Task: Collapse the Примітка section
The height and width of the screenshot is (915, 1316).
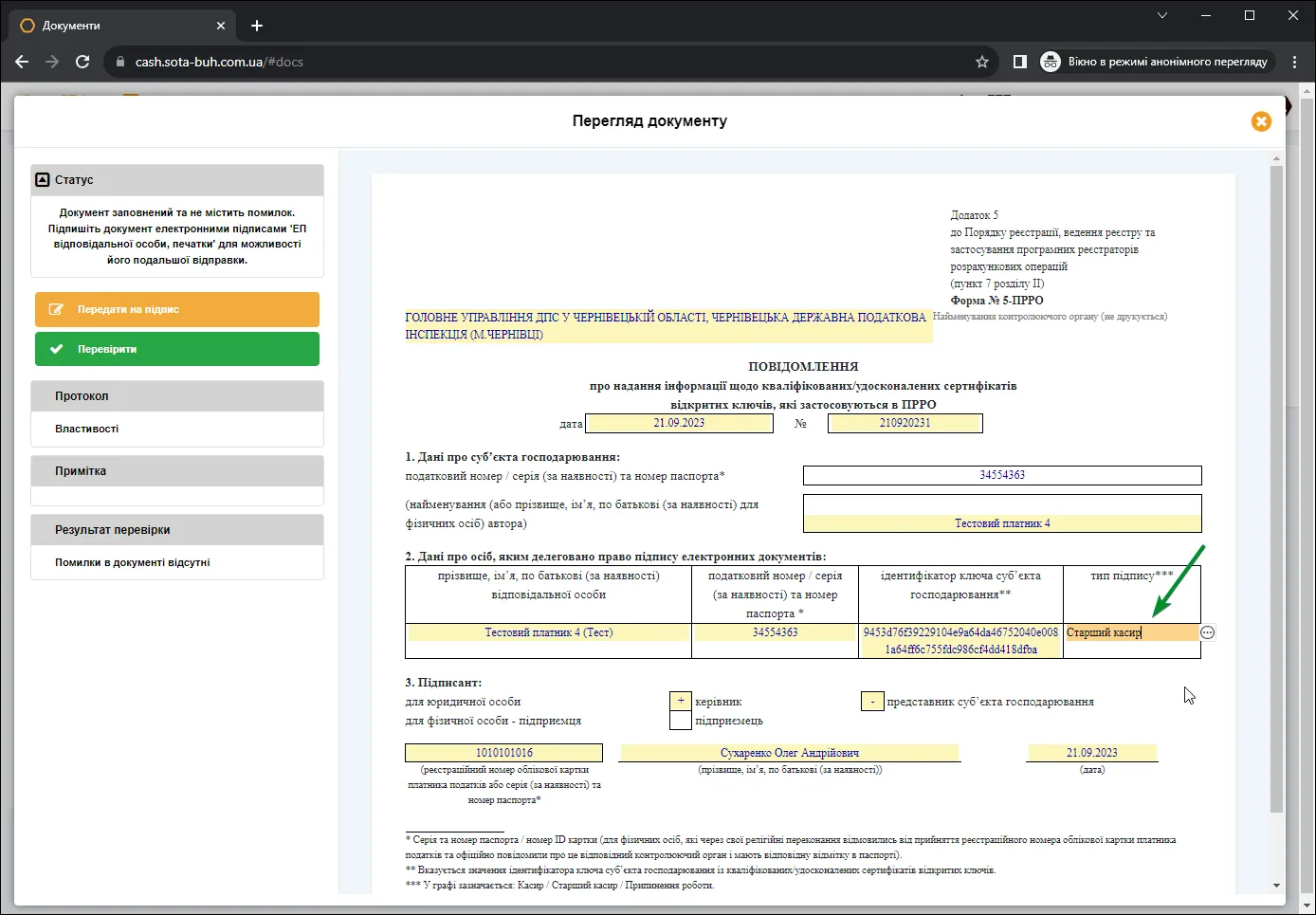Action: [x=177, y=471]
